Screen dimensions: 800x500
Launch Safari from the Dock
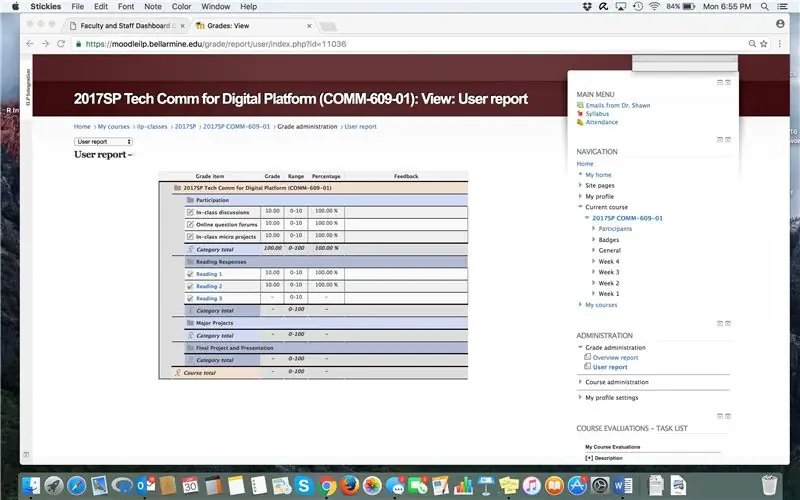tap(77, 485)
